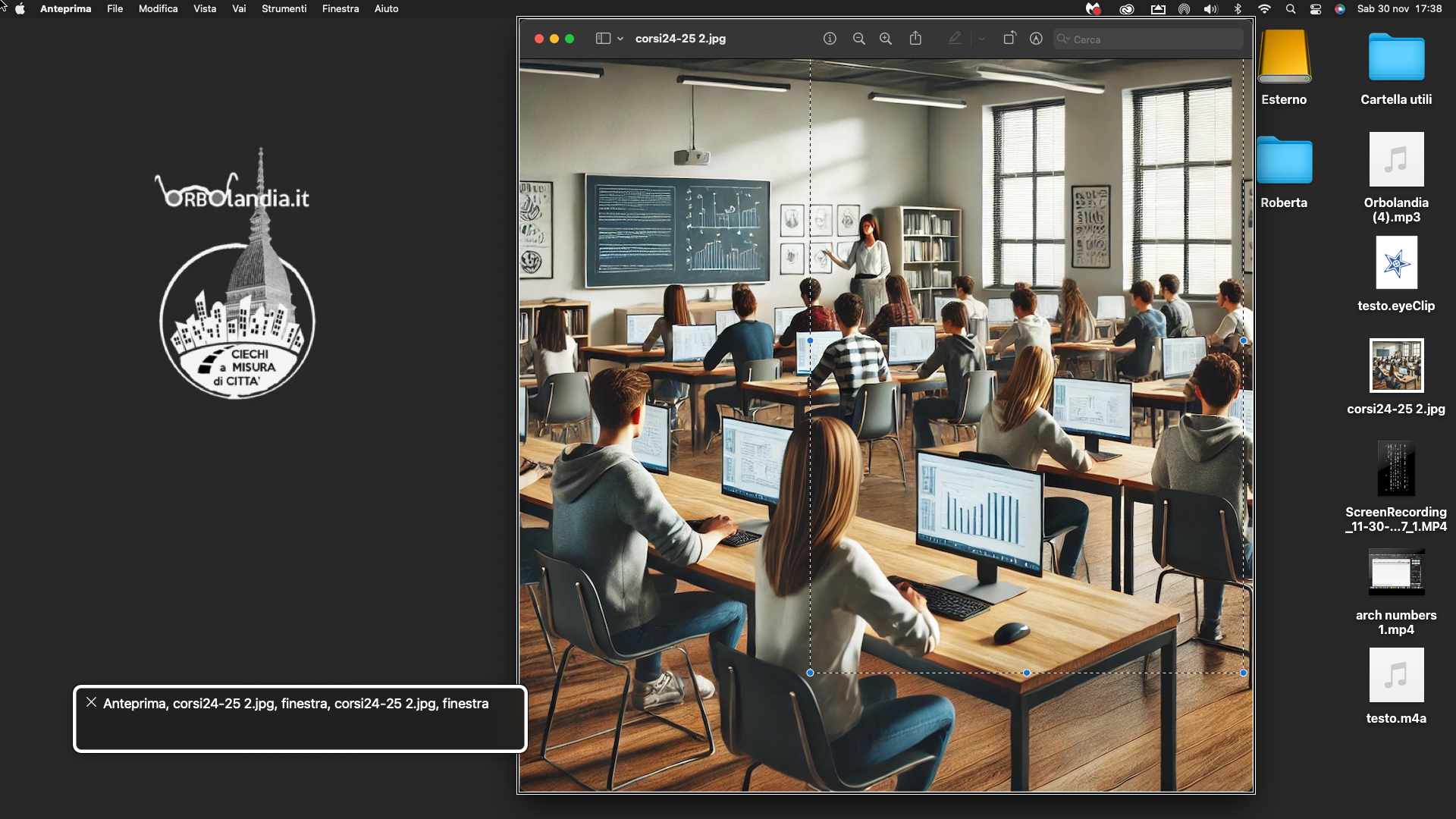The image size is (1456, 819).
Task: Open the Finestra menu
Action: click(x=340, y=9)
